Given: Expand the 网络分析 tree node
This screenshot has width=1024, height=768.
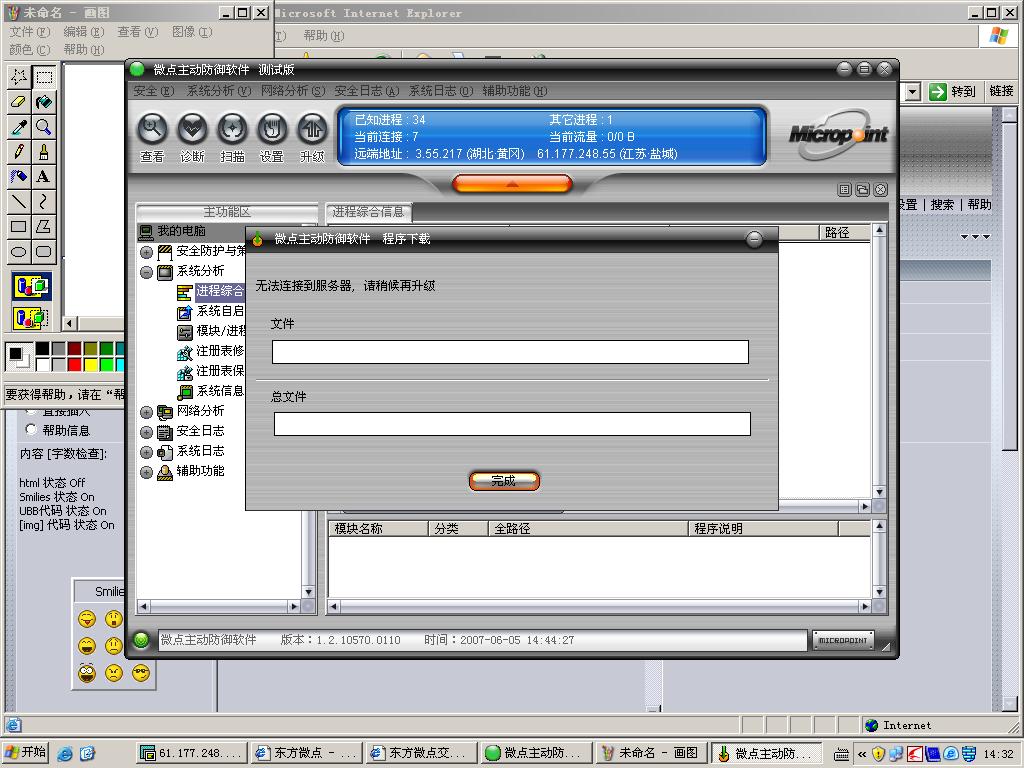Looking at the screenshot, I should (x=146, y=412).
